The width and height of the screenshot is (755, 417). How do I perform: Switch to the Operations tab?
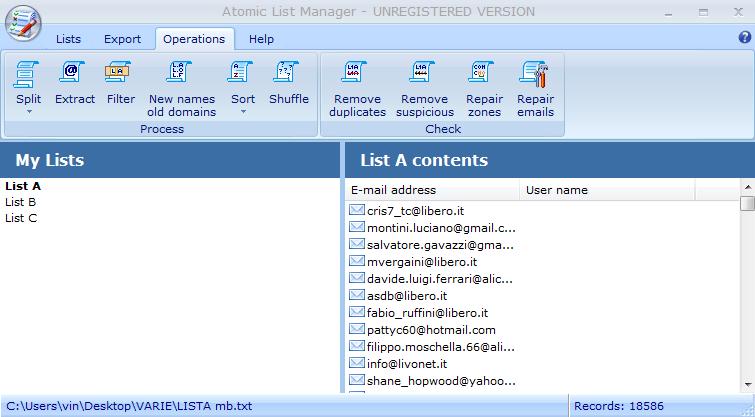[194, 39]
